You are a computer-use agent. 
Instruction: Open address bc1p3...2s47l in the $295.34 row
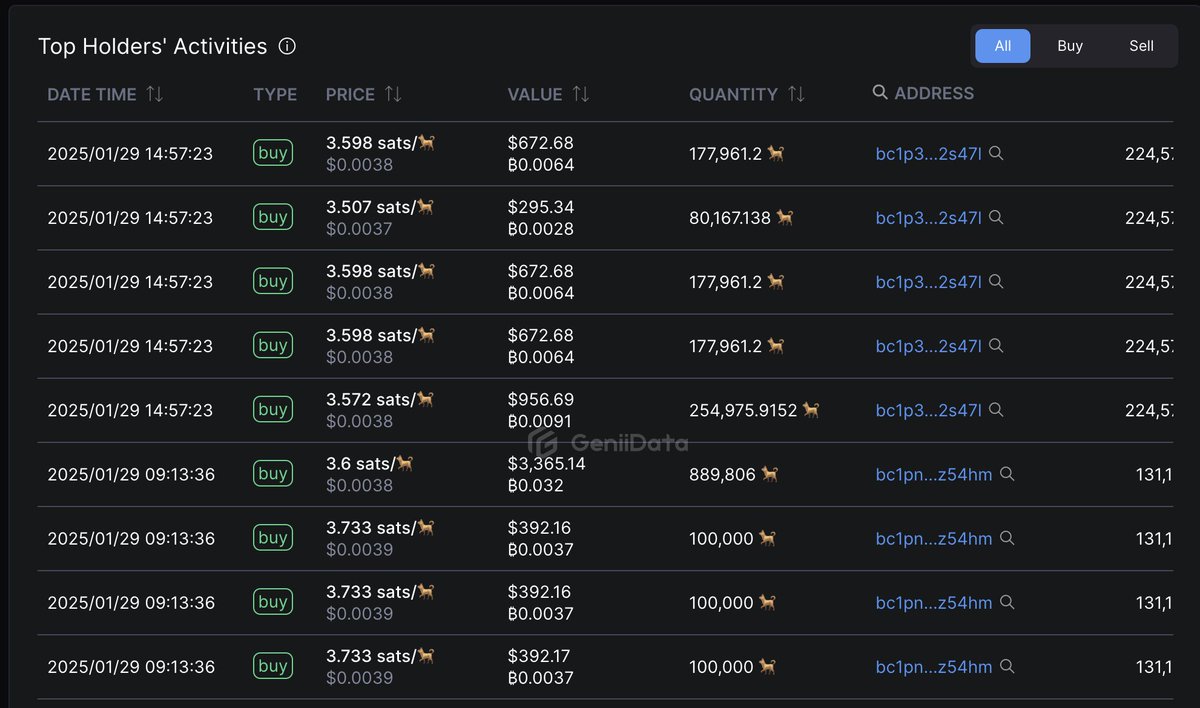[929, 218]
